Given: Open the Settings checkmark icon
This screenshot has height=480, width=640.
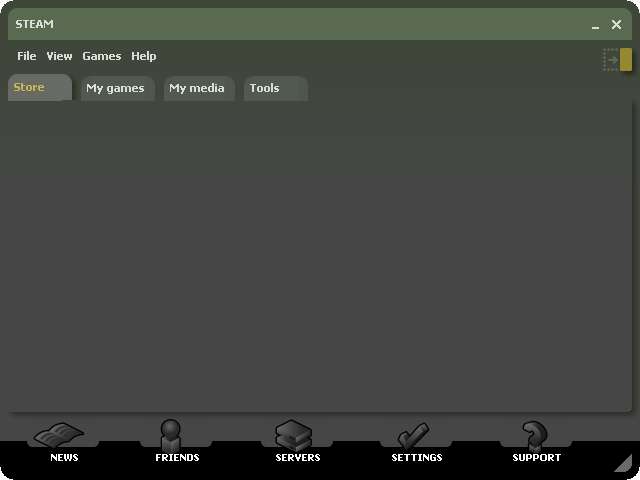Looking at the screenshot, I should coord(413,436).
